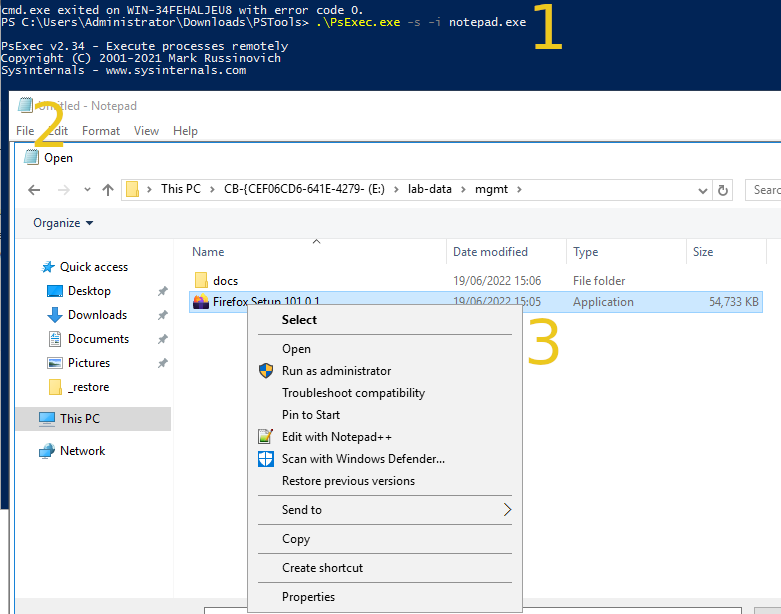Click the folder icon in address bar

(x=132, y=189)
